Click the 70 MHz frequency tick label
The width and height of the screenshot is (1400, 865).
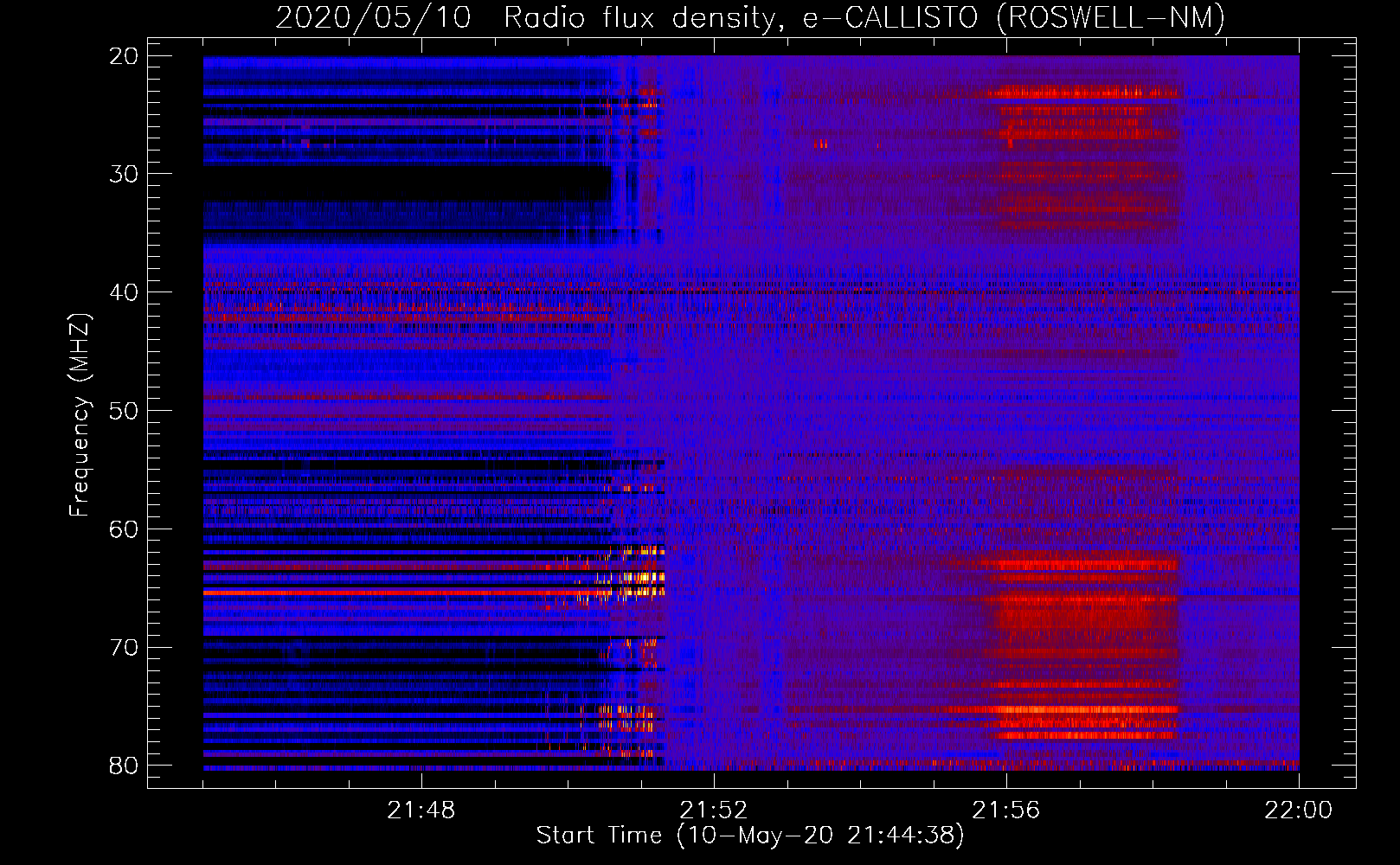point(125,648)
